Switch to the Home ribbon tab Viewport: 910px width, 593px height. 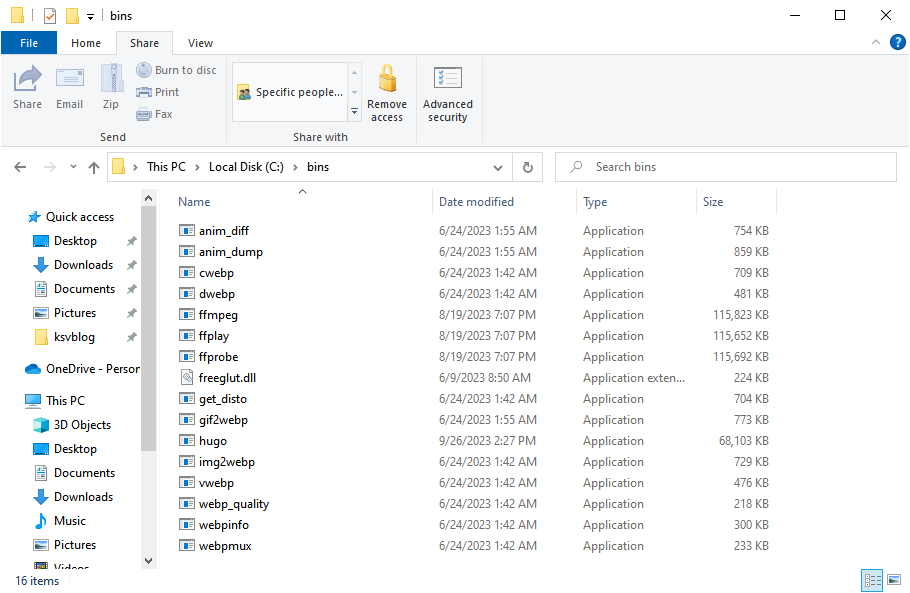coord(86,43)
